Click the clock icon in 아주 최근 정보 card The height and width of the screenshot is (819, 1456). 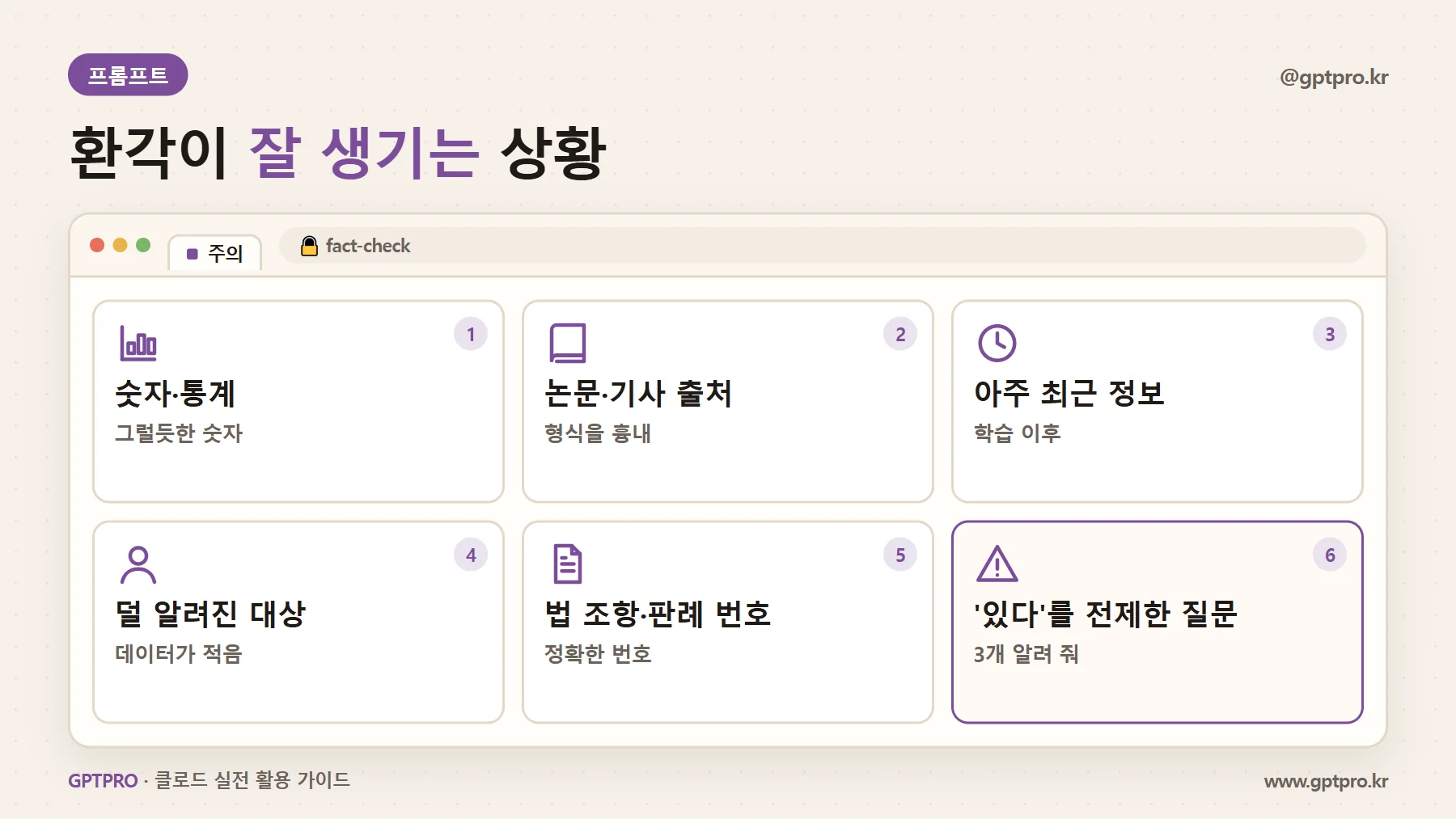[997, 343]
